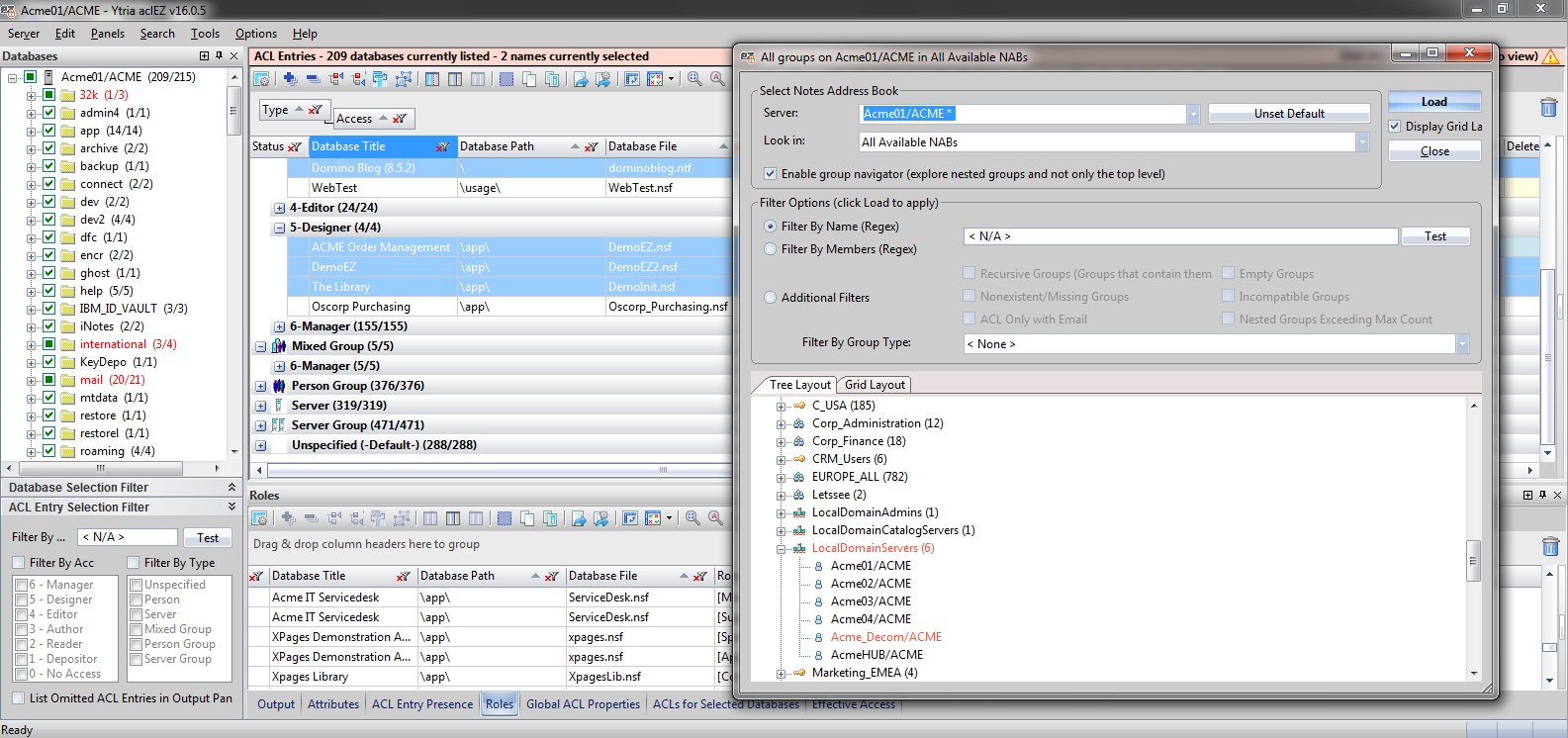Open dropdown arrow next to checklist icon in ACL Entries toolbar
Viewport: 1568px width, 738px height.
click(x=671, y=79)
